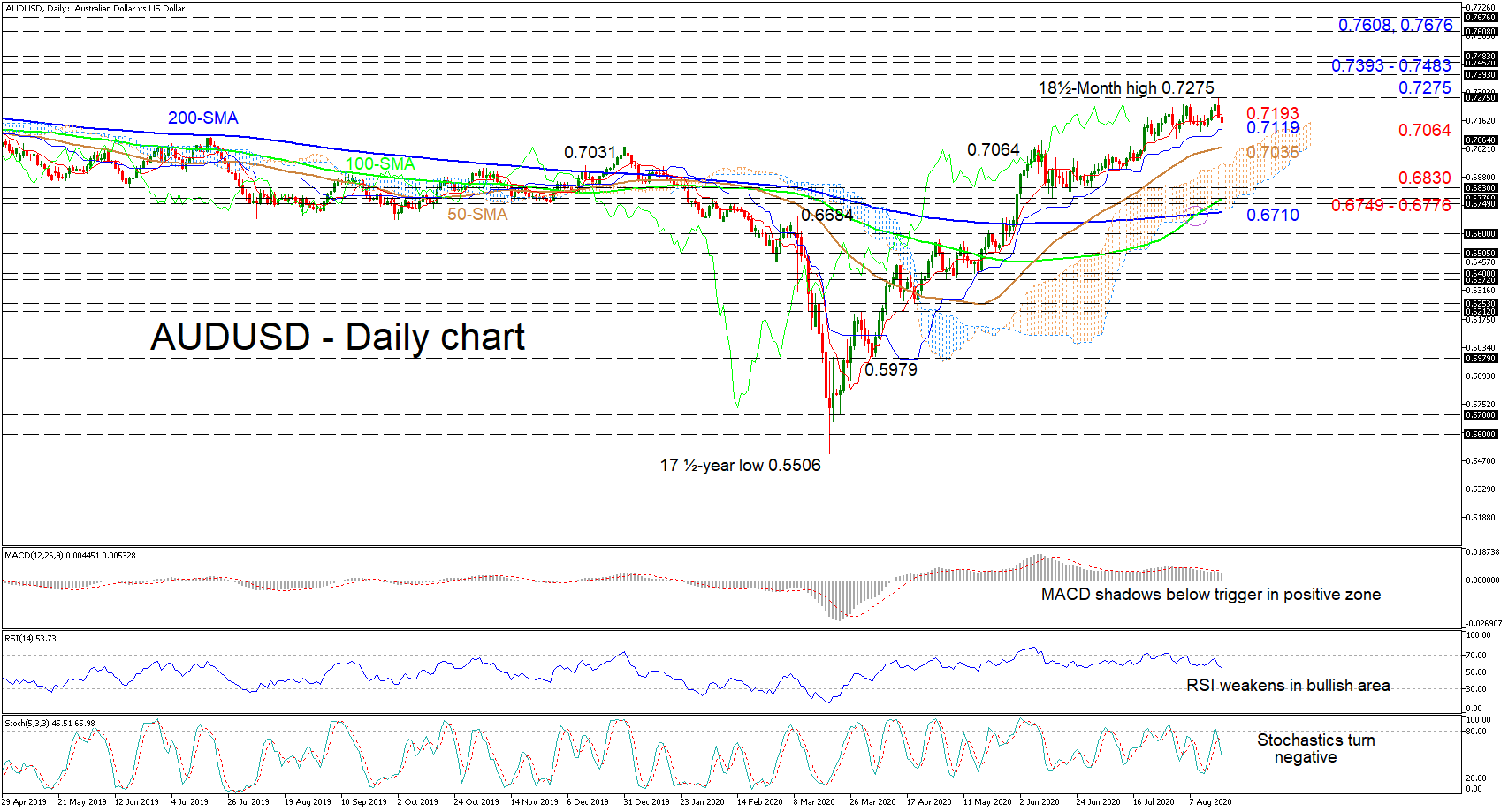Viewport: 1508px width, 812px height.
Task: Click the '20.00' Stochastic axis value
Action: pos(1477,778)
